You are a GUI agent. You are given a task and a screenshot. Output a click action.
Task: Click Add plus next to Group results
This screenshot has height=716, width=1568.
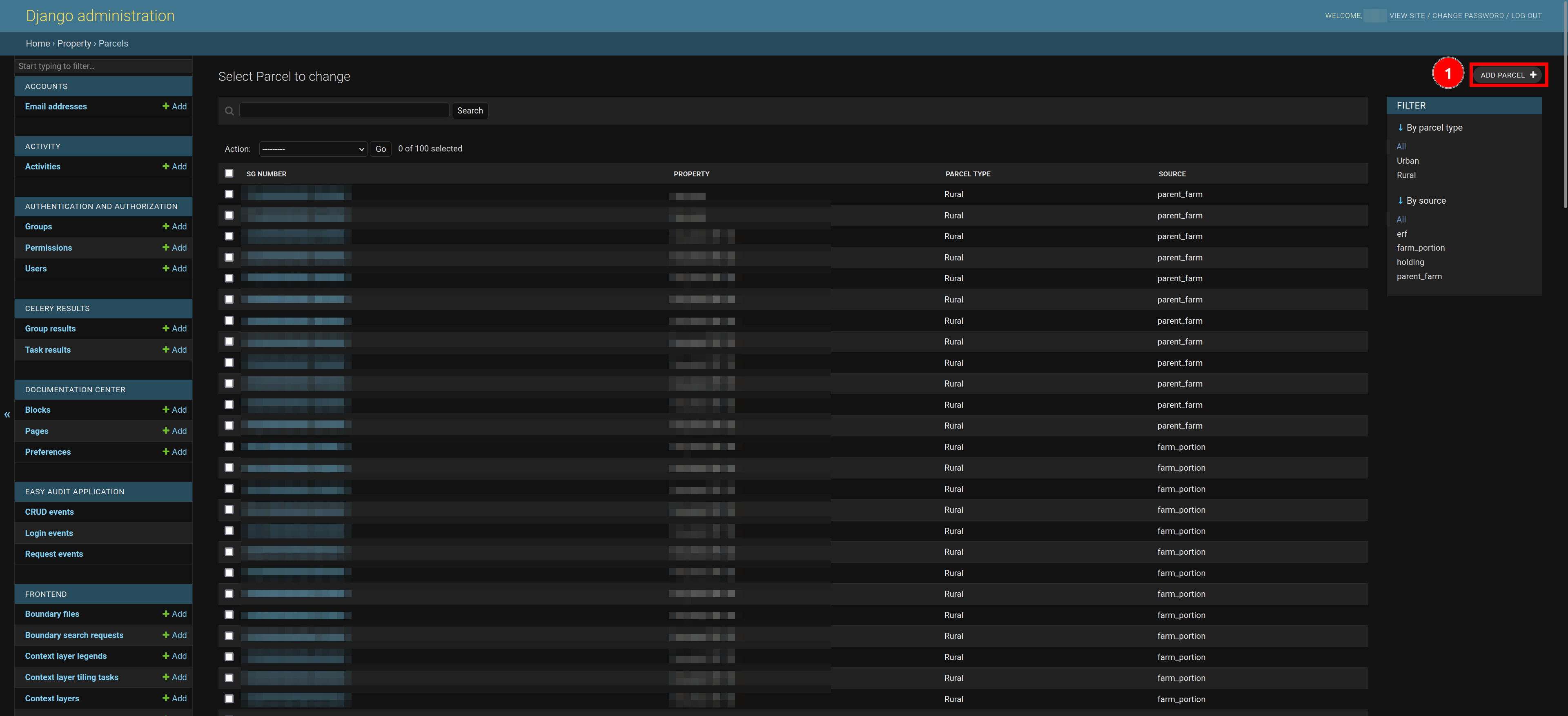[x=174, y=329]
